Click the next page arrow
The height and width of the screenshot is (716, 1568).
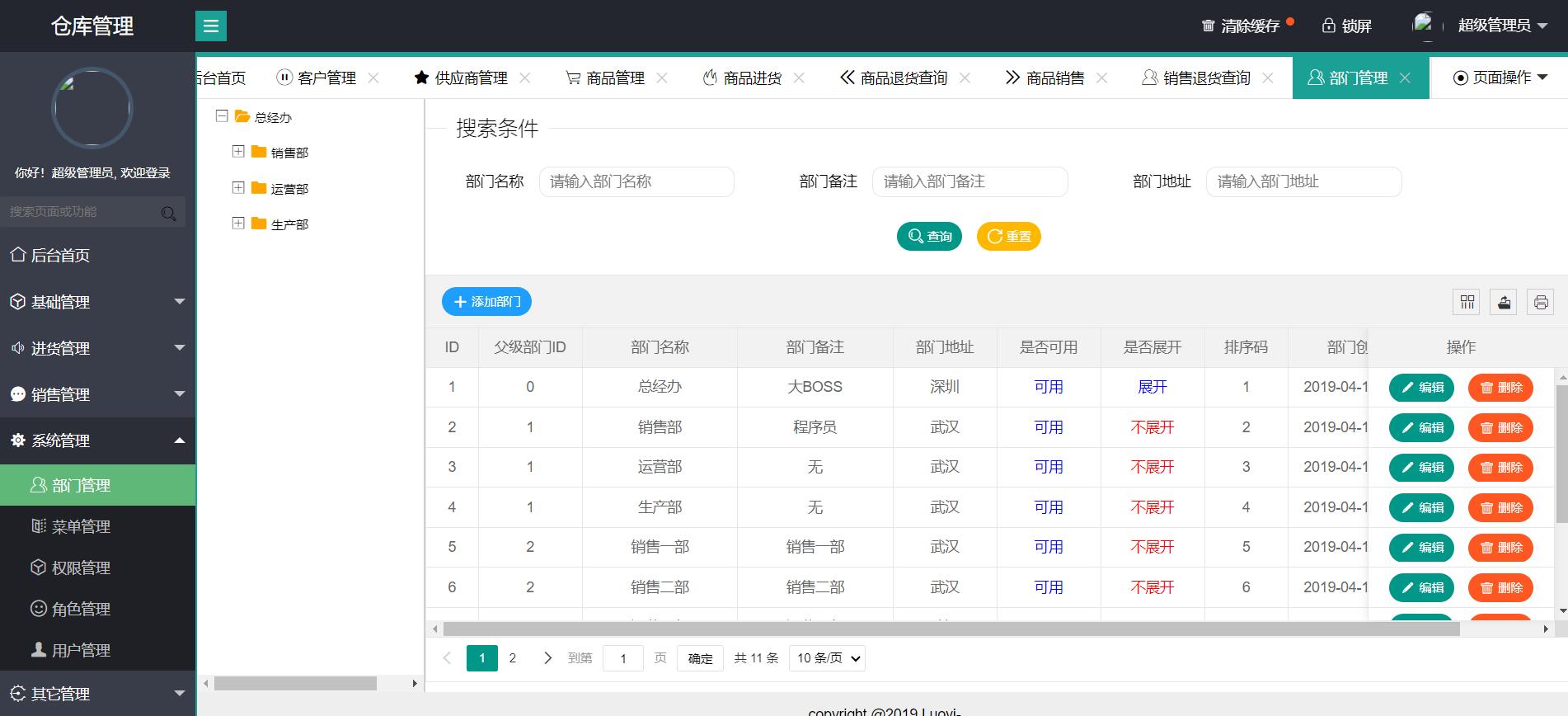(547, 658)
